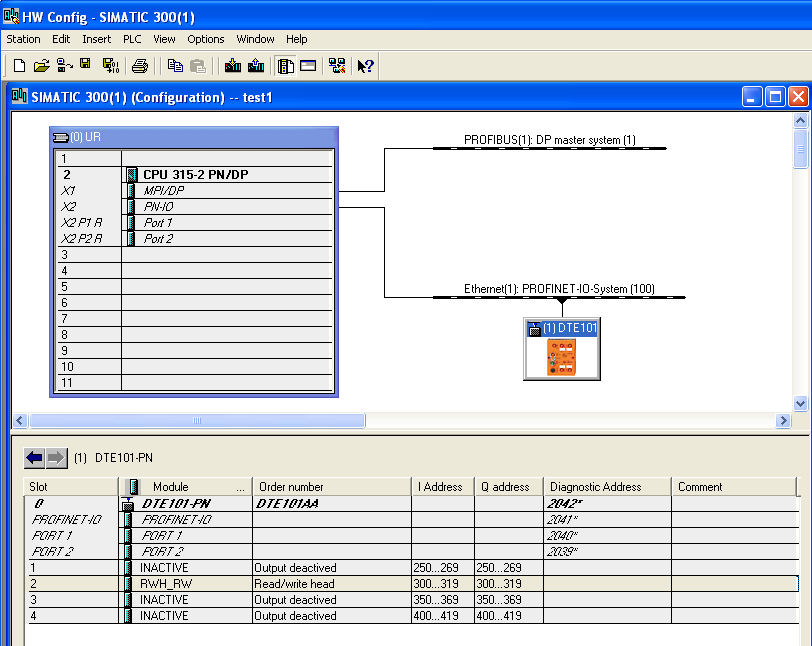
Task: Click the Ethernet(1) PROFINET-IO-System line
Action: tap(559, 297)
